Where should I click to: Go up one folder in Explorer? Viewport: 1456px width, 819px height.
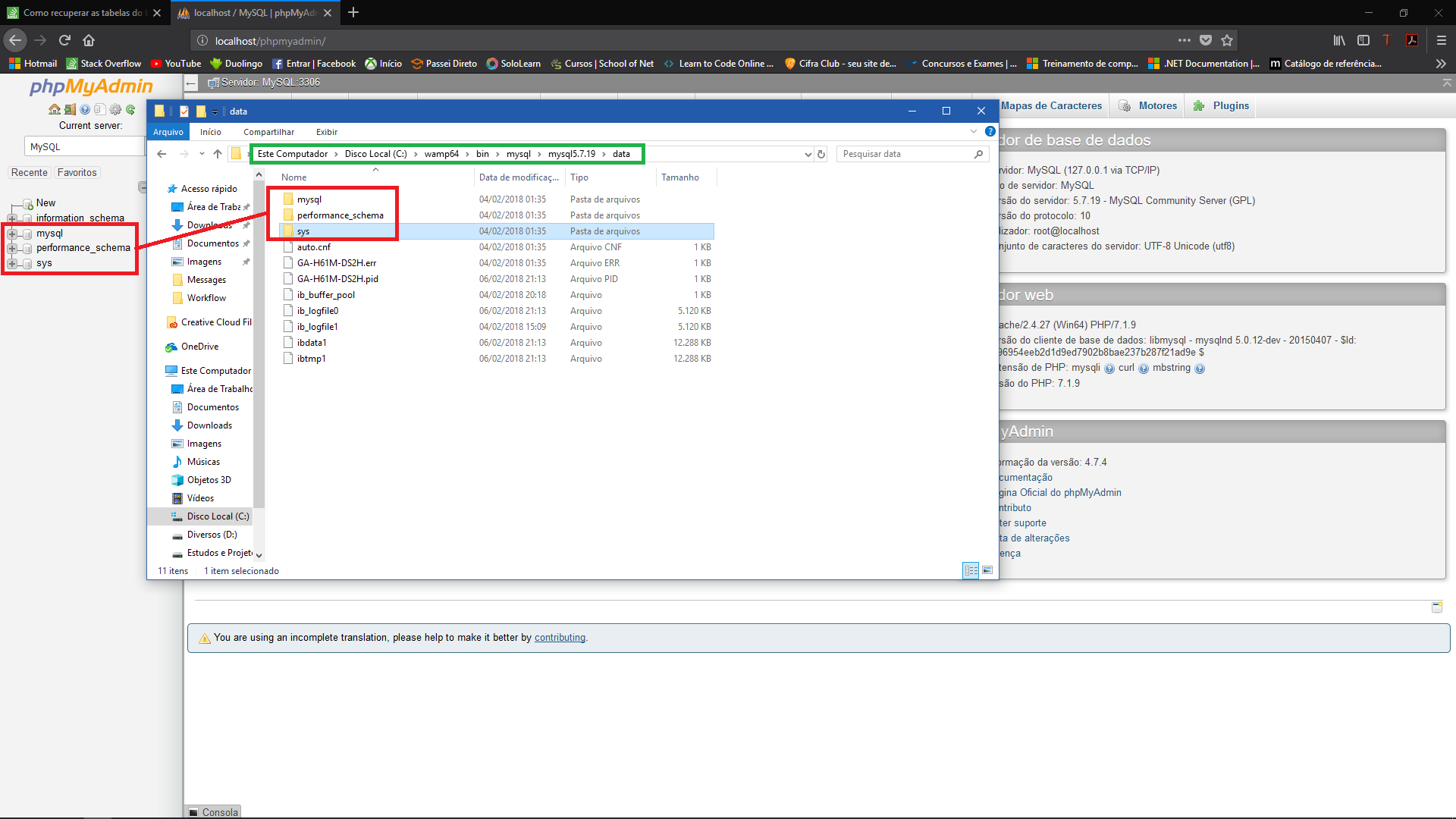218,154
